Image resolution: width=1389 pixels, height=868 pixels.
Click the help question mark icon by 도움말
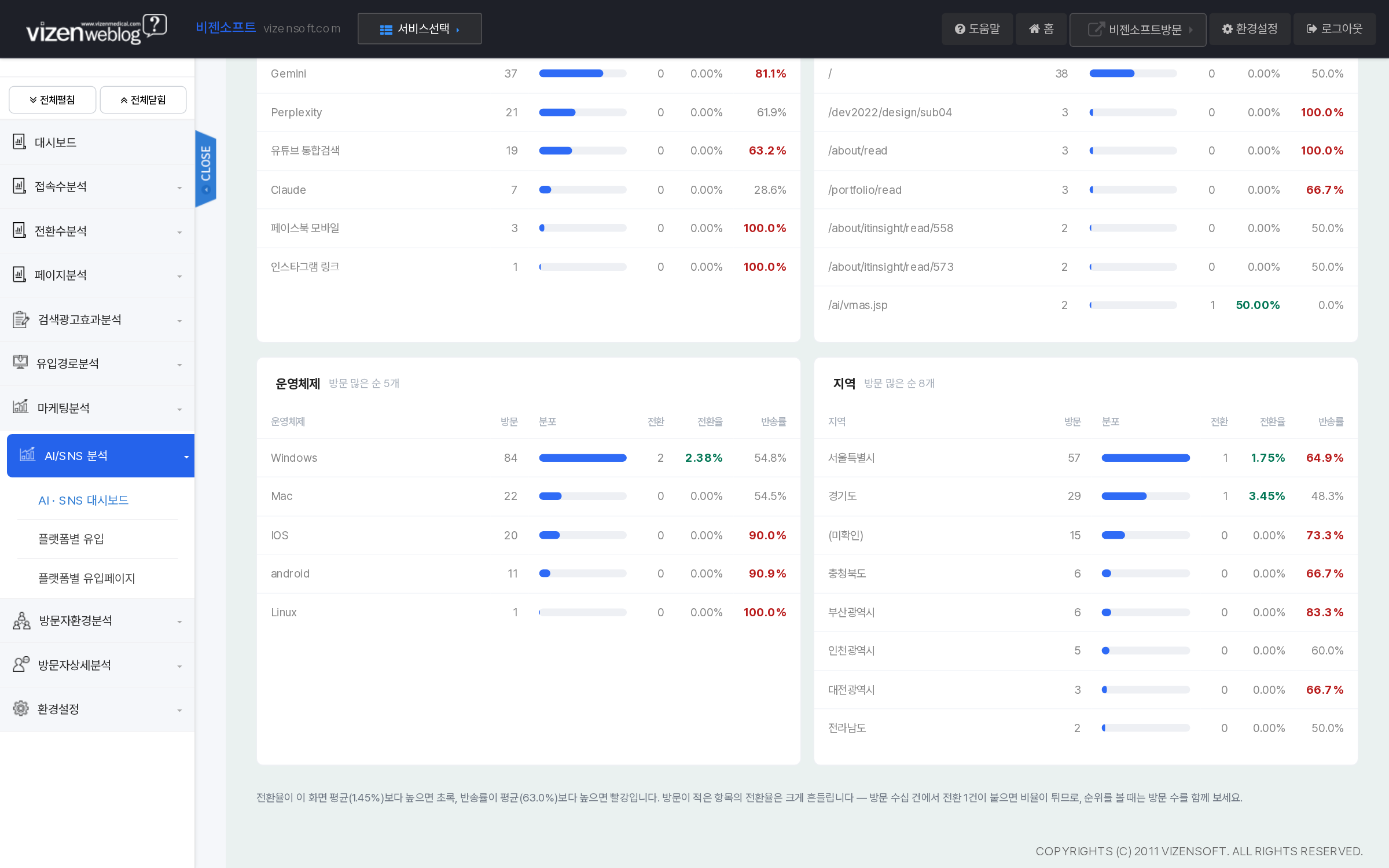(x=960, y=29)
